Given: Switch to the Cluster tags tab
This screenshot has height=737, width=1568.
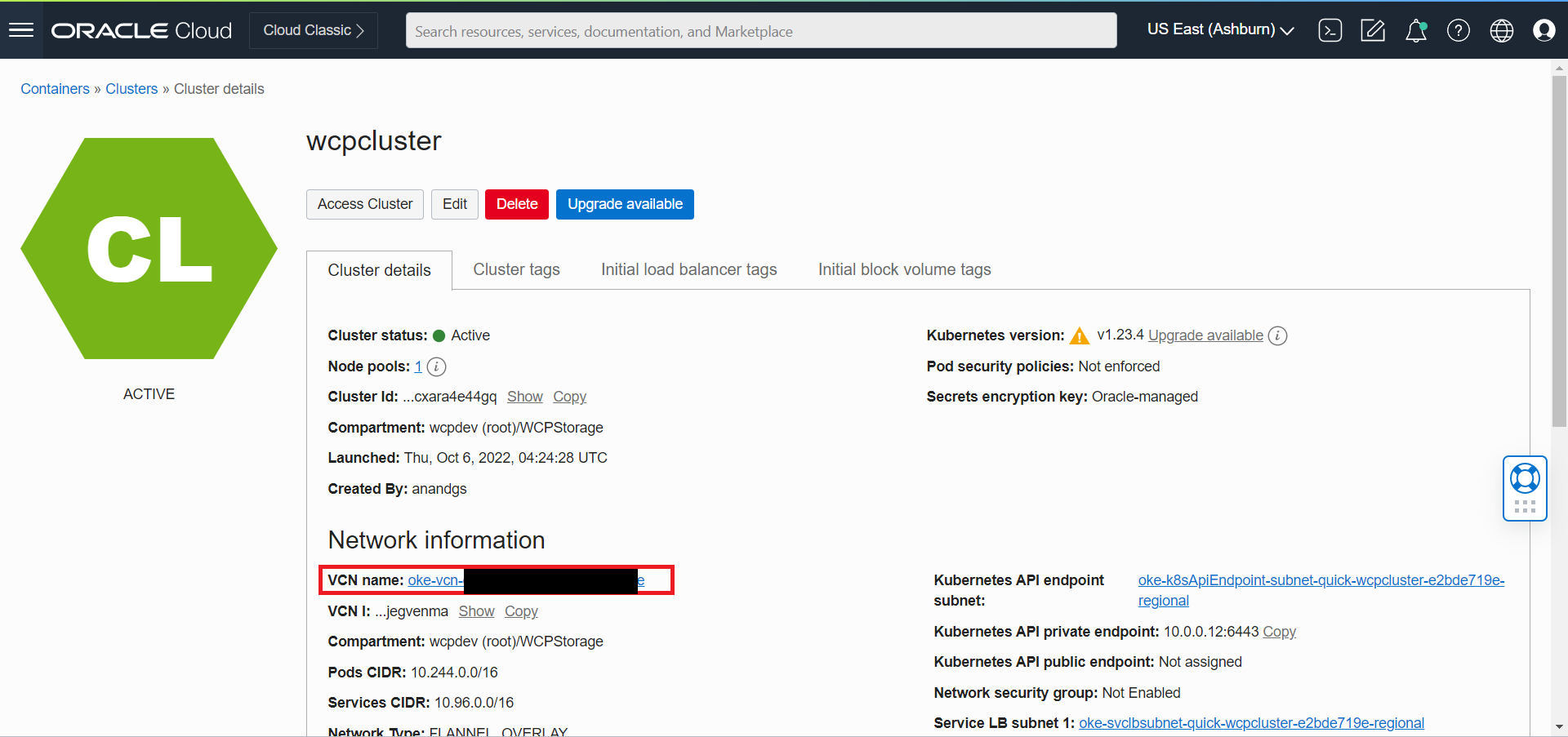Looking at the screenshot, I should pyautogui.click(x=517, y=269).
